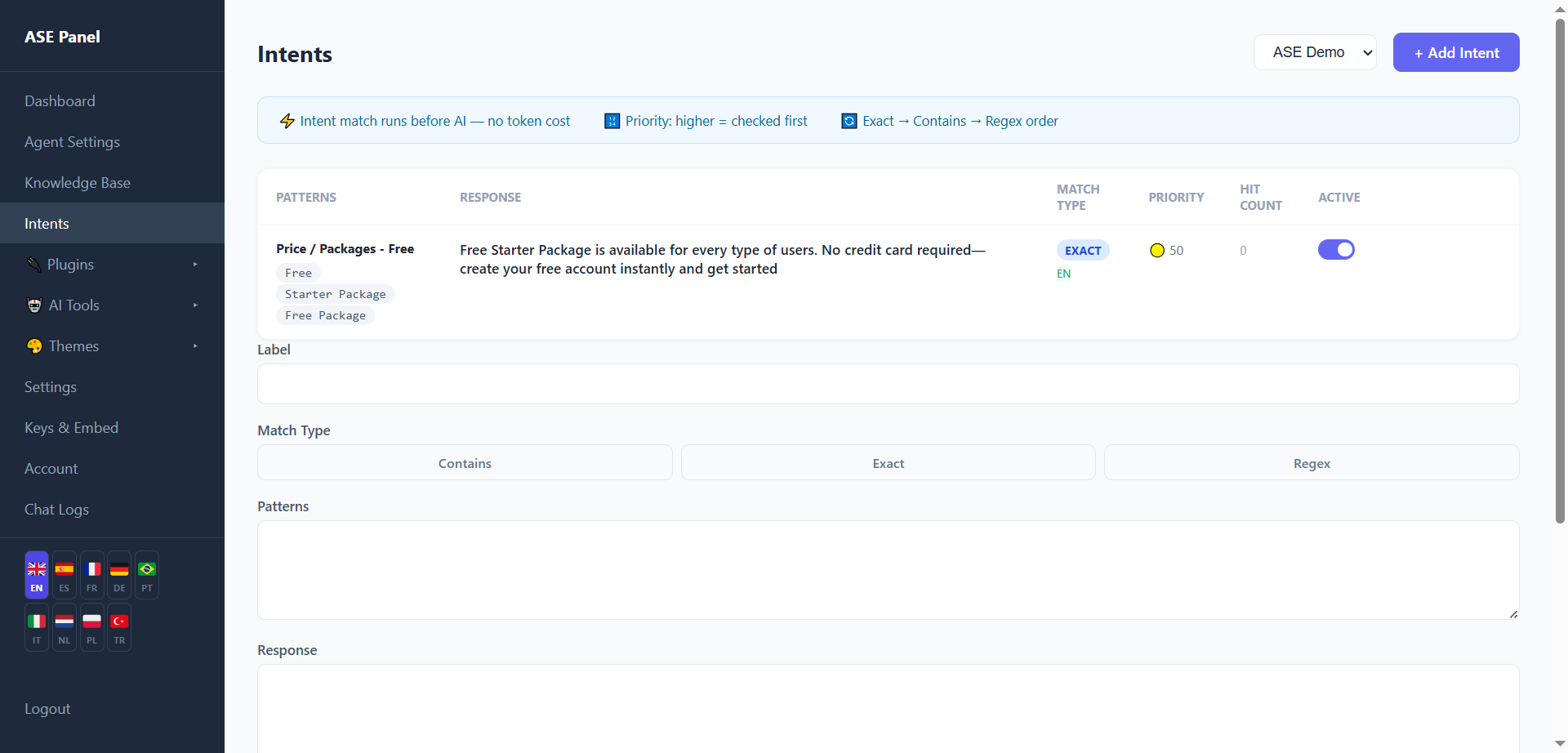Click the Label input field
The height and width of the screenshot is (753, 1568).
889,384
